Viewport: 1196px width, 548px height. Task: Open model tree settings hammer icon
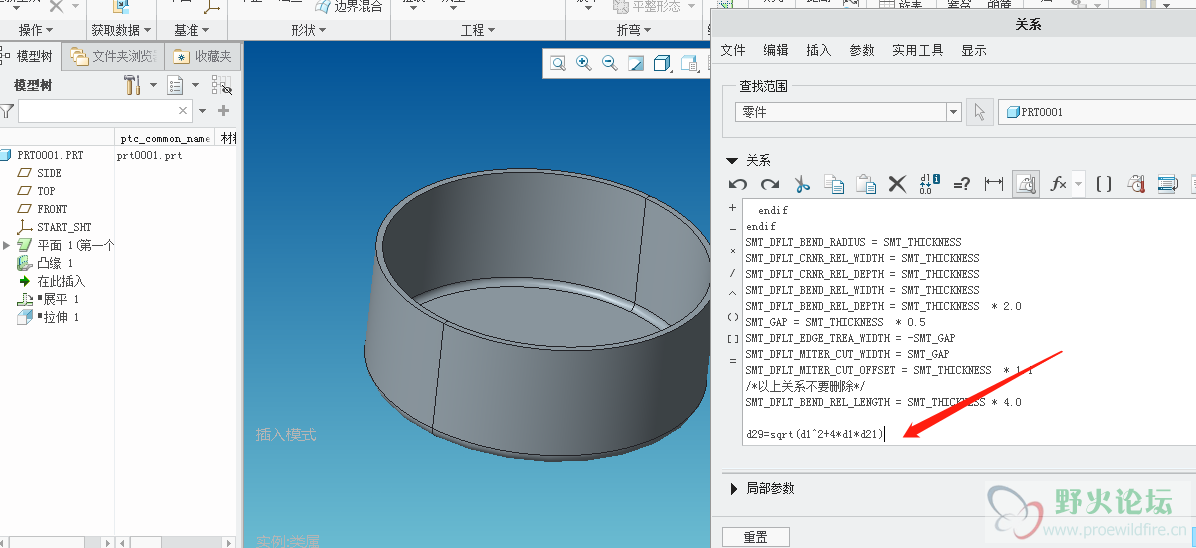click(132, 85)
